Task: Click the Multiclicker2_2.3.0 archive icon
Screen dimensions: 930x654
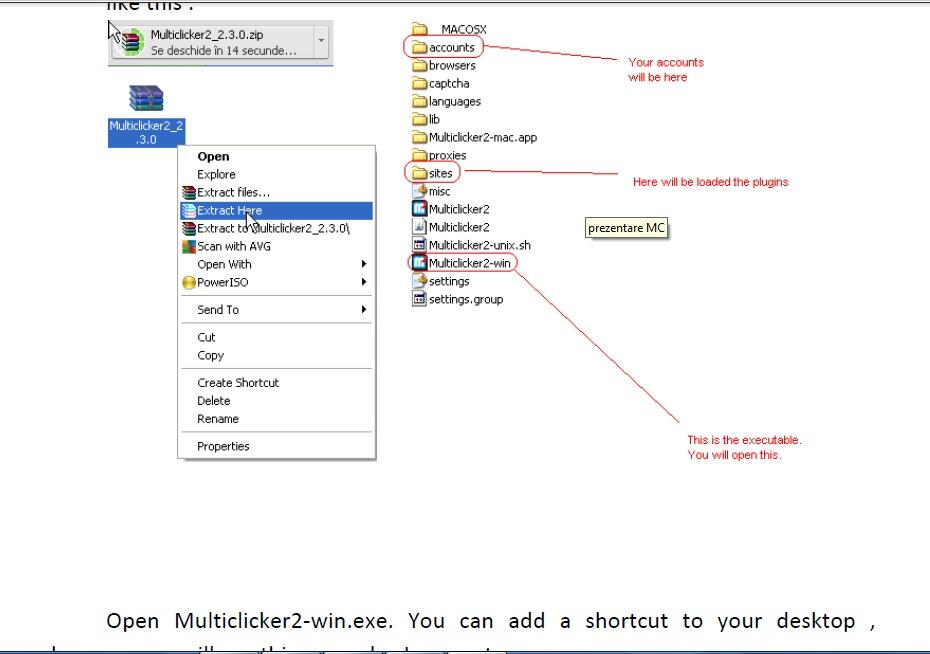Action: tap(146, 98)
